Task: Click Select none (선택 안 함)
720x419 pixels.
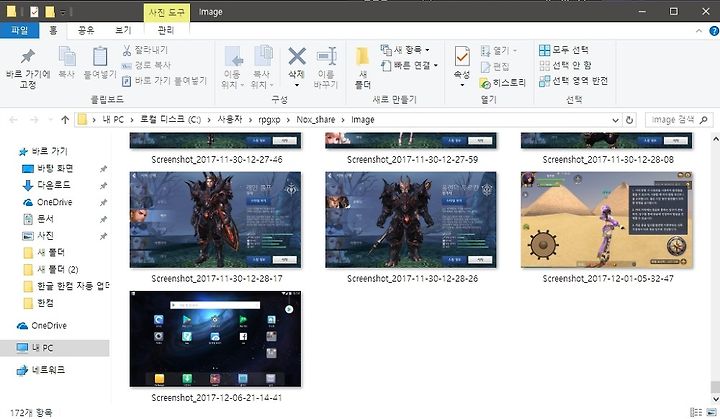Action: (x=565, y=65)
